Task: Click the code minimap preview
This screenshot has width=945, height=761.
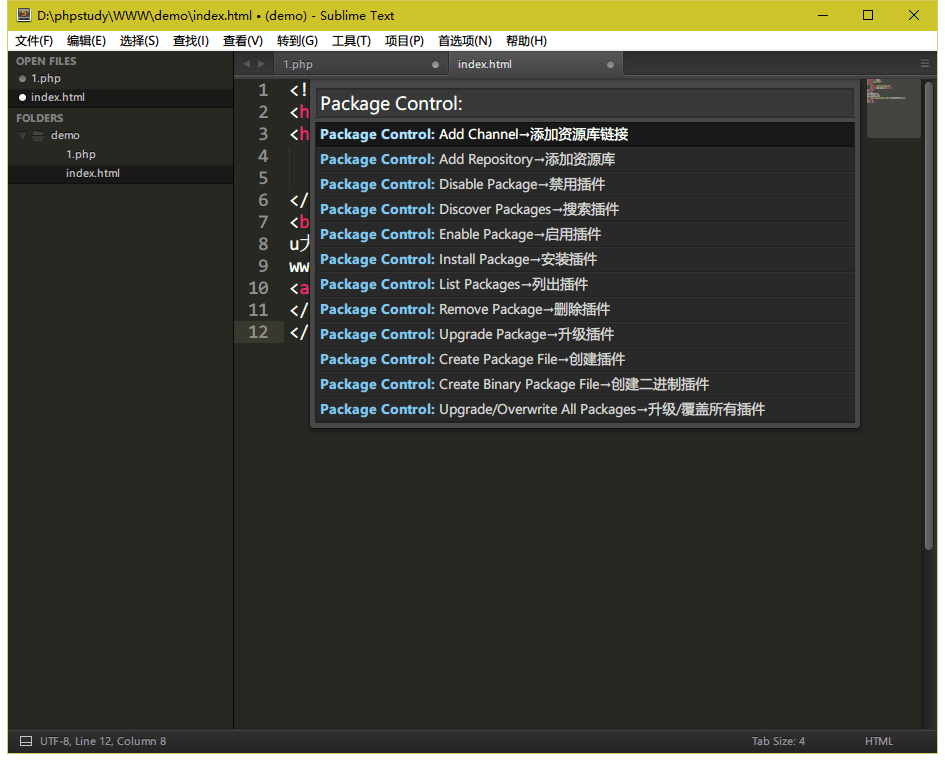Action: tap(893, 107)
